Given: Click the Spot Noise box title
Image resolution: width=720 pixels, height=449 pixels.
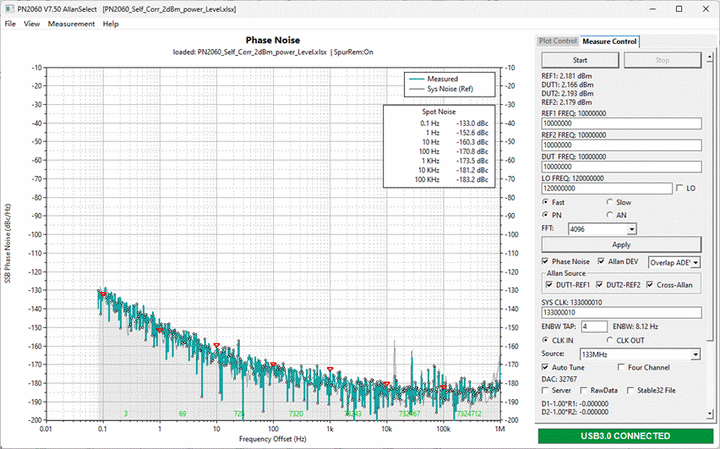Looking at the screenshot, I should click(439, 112).
